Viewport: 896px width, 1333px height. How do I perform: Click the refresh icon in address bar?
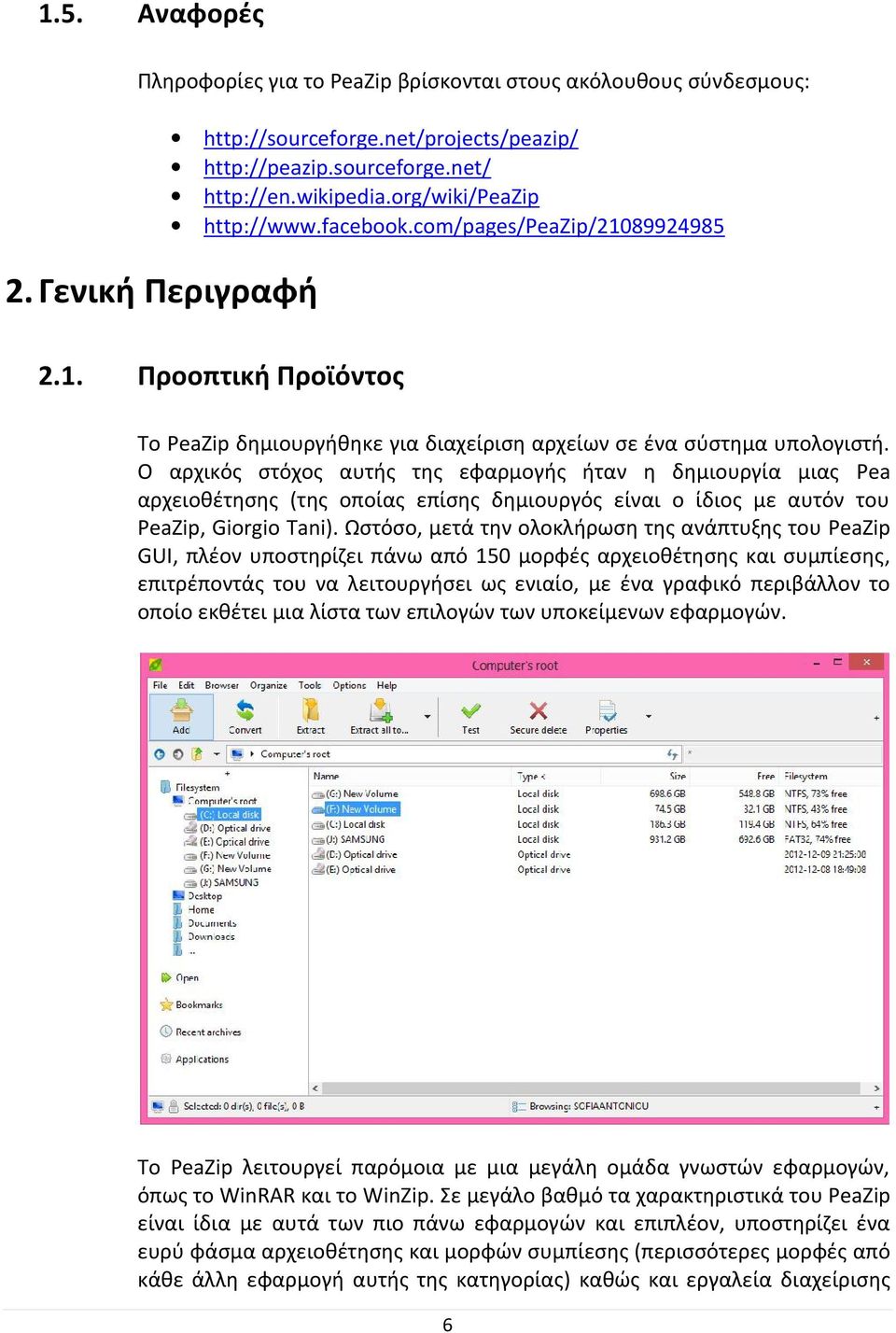pyautogui.click(x=671, y=753)
